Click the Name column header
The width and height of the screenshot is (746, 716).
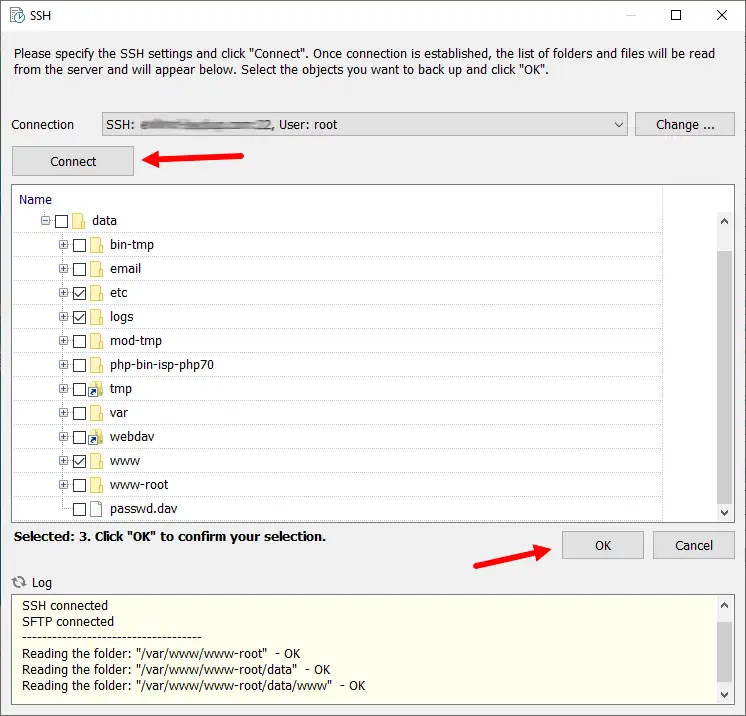[35, 199]
